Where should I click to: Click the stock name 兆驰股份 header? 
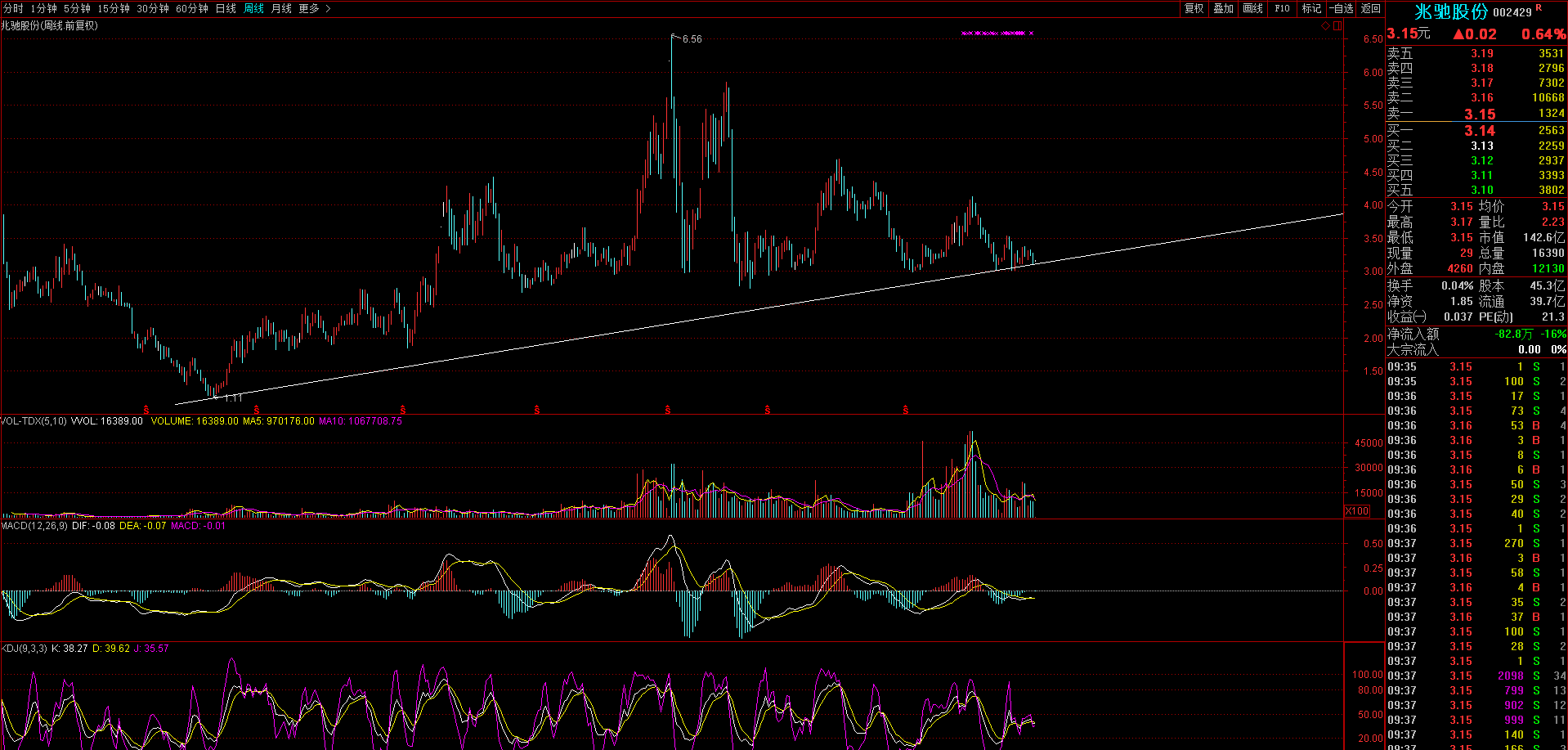tap(1451, 11)
